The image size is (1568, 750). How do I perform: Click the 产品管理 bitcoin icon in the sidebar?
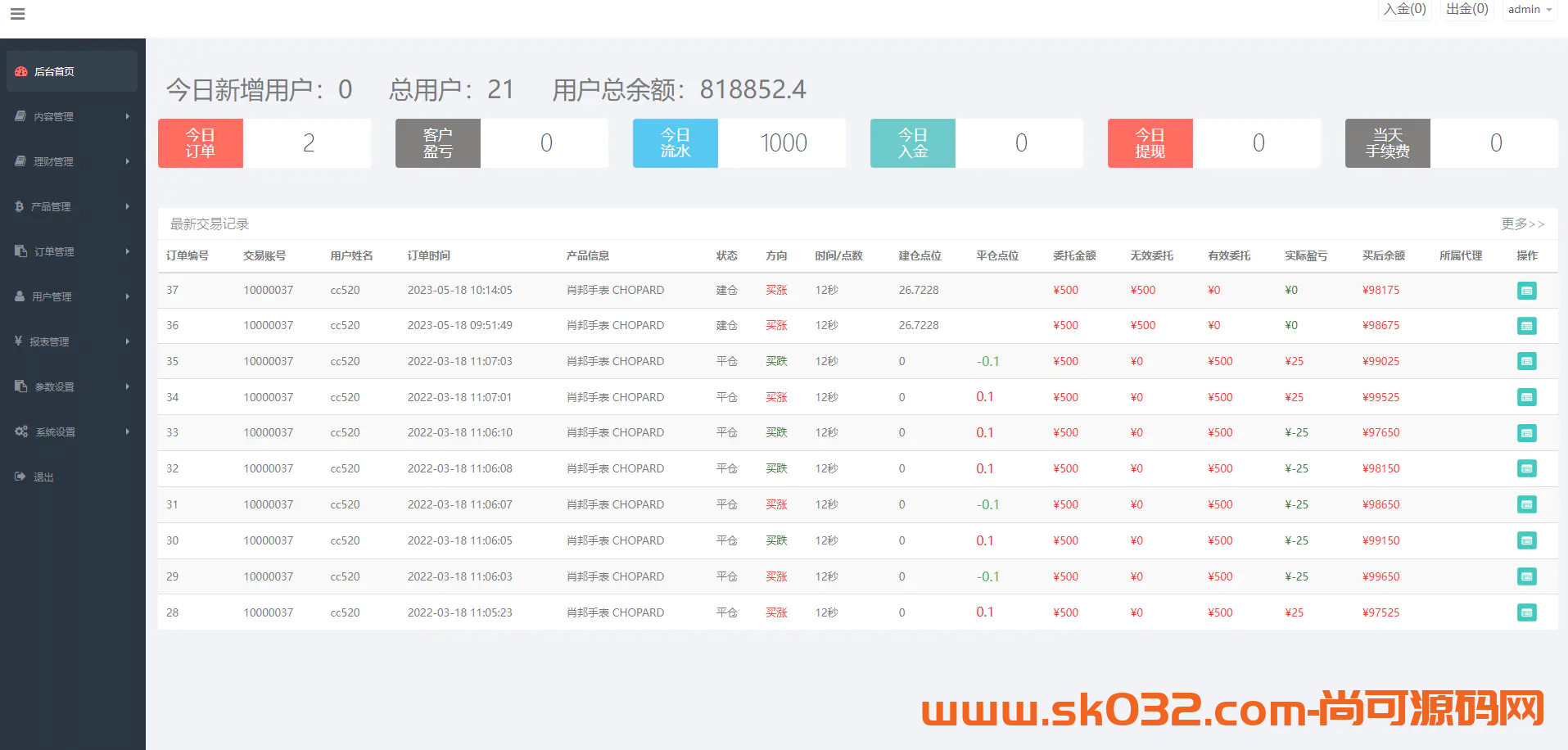(20, 206)
